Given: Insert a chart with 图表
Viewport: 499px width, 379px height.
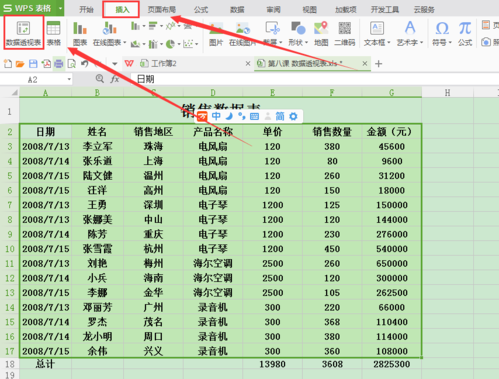Looking at the screenshot, I should pos(80,33).
